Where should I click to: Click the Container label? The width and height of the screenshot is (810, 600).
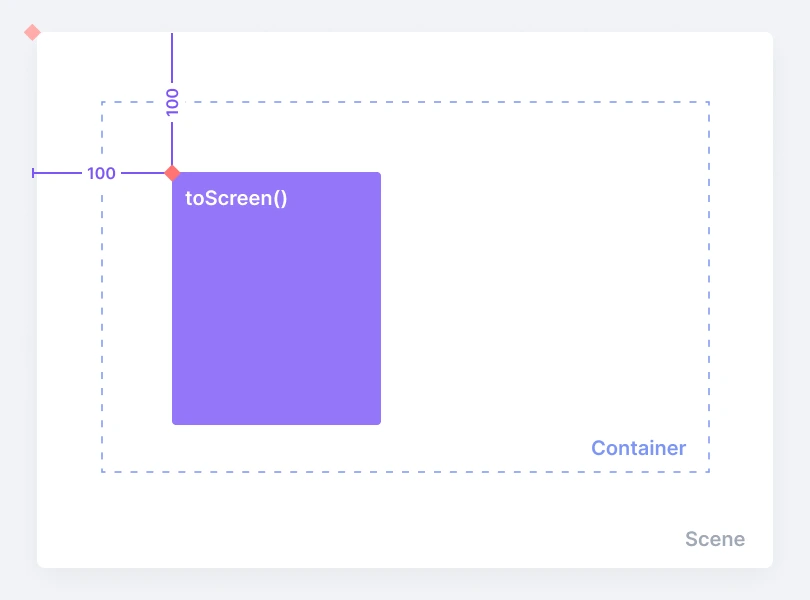[x=638, y=448]
